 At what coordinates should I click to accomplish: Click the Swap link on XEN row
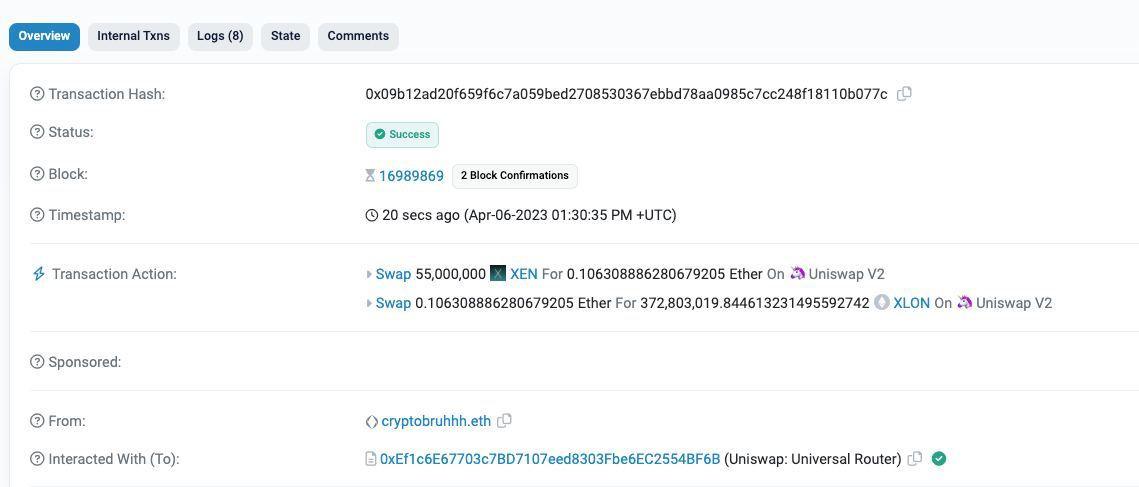(393, 274)
